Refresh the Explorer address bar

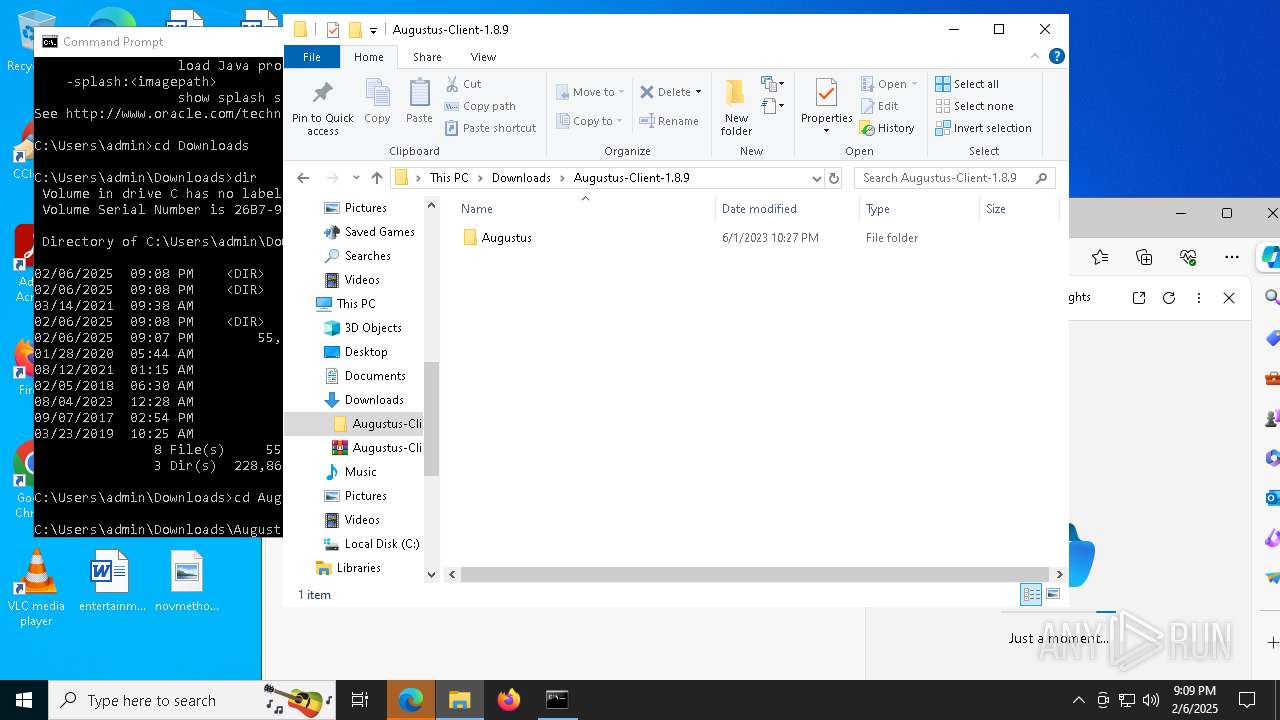pos(834,178)
